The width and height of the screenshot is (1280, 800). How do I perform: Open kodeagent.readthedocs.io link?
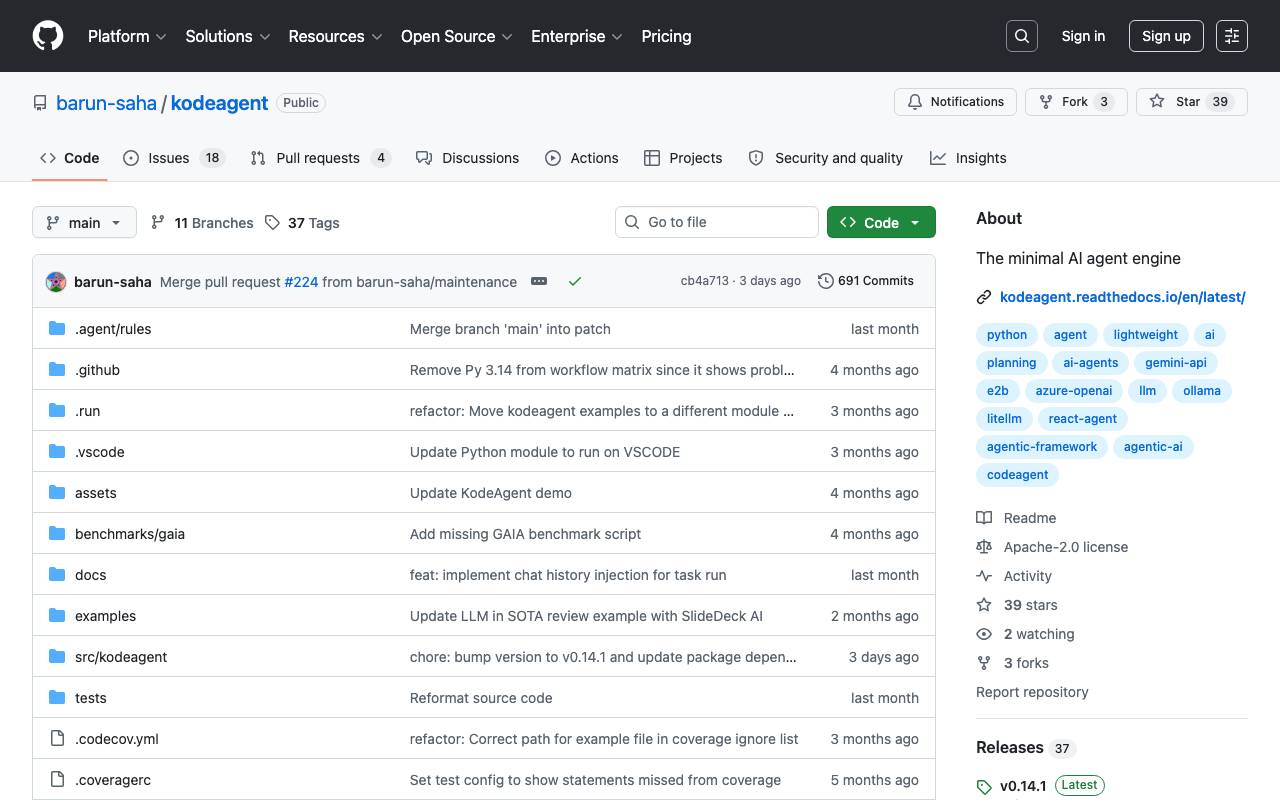[x=1122, y=297]
